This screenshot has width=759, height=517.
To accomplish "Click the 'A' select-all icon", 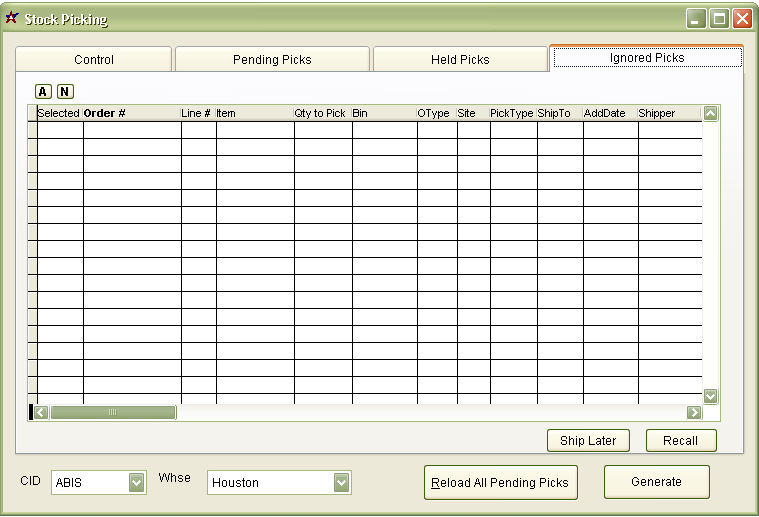I will 43,92.
